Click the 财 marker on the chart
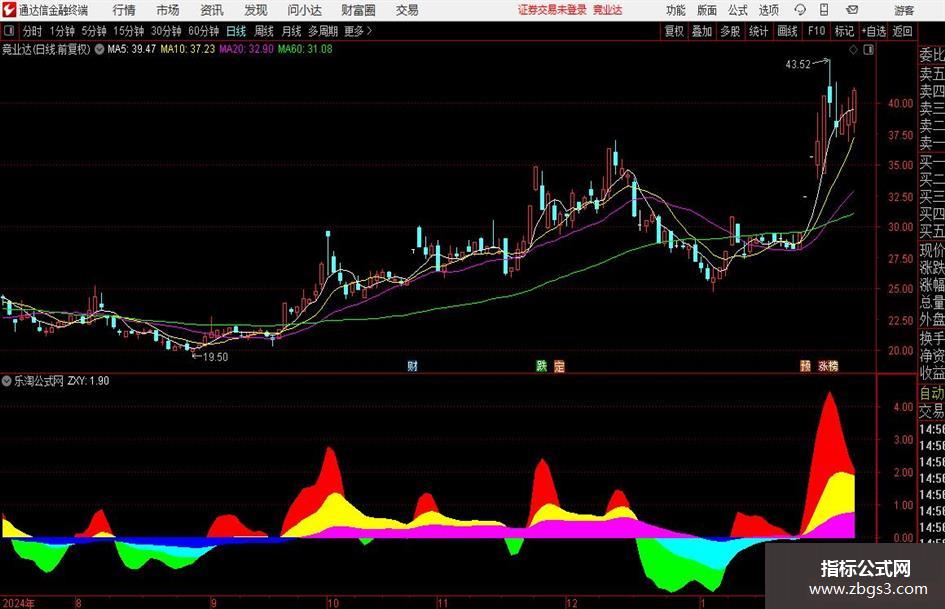The image size is (945, 609). 412,365
